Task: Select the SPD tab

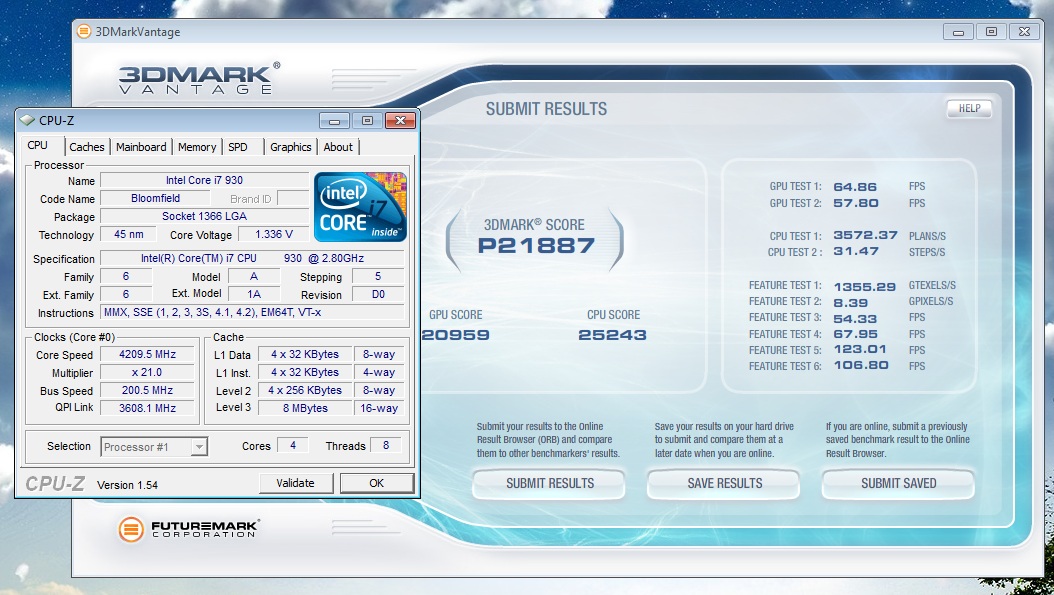Action: pos(238,147)
